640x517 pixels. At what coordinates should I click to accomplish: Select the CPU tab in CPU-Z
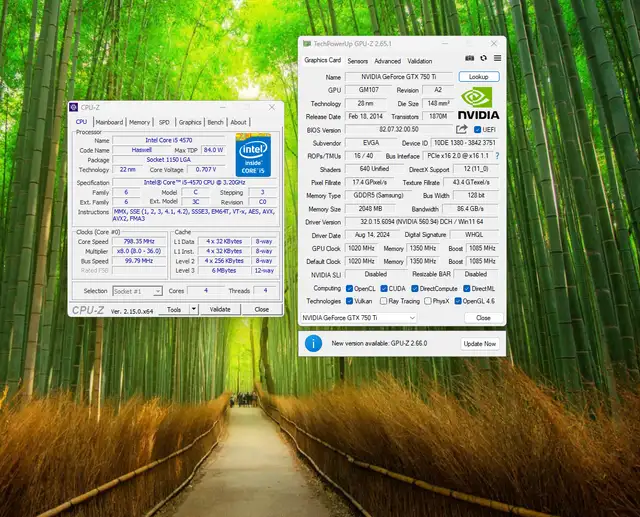coord(82,122)
